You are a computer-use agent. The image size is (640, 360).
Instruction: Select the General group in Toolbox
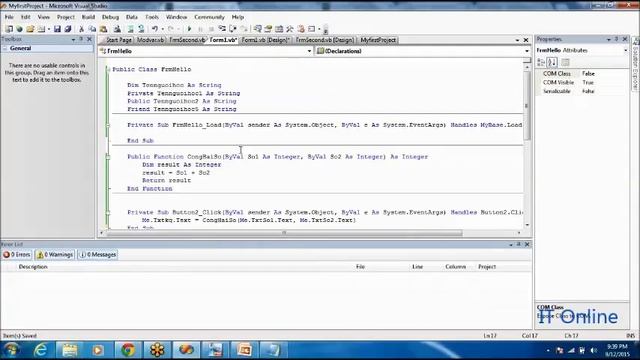point(47,48)
